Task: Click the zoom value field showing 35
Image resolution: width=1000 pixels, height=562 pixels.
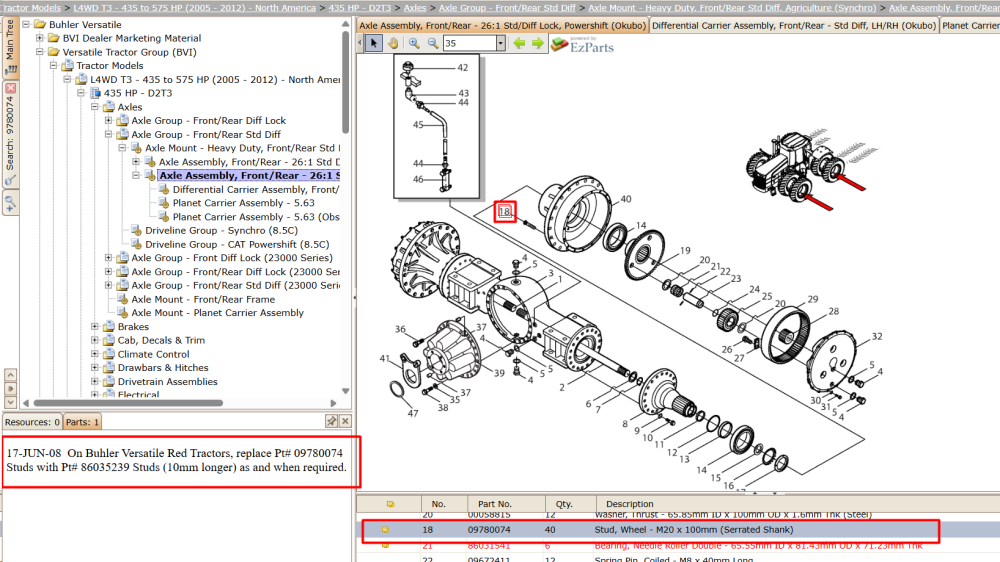Action: click(469, 43)
